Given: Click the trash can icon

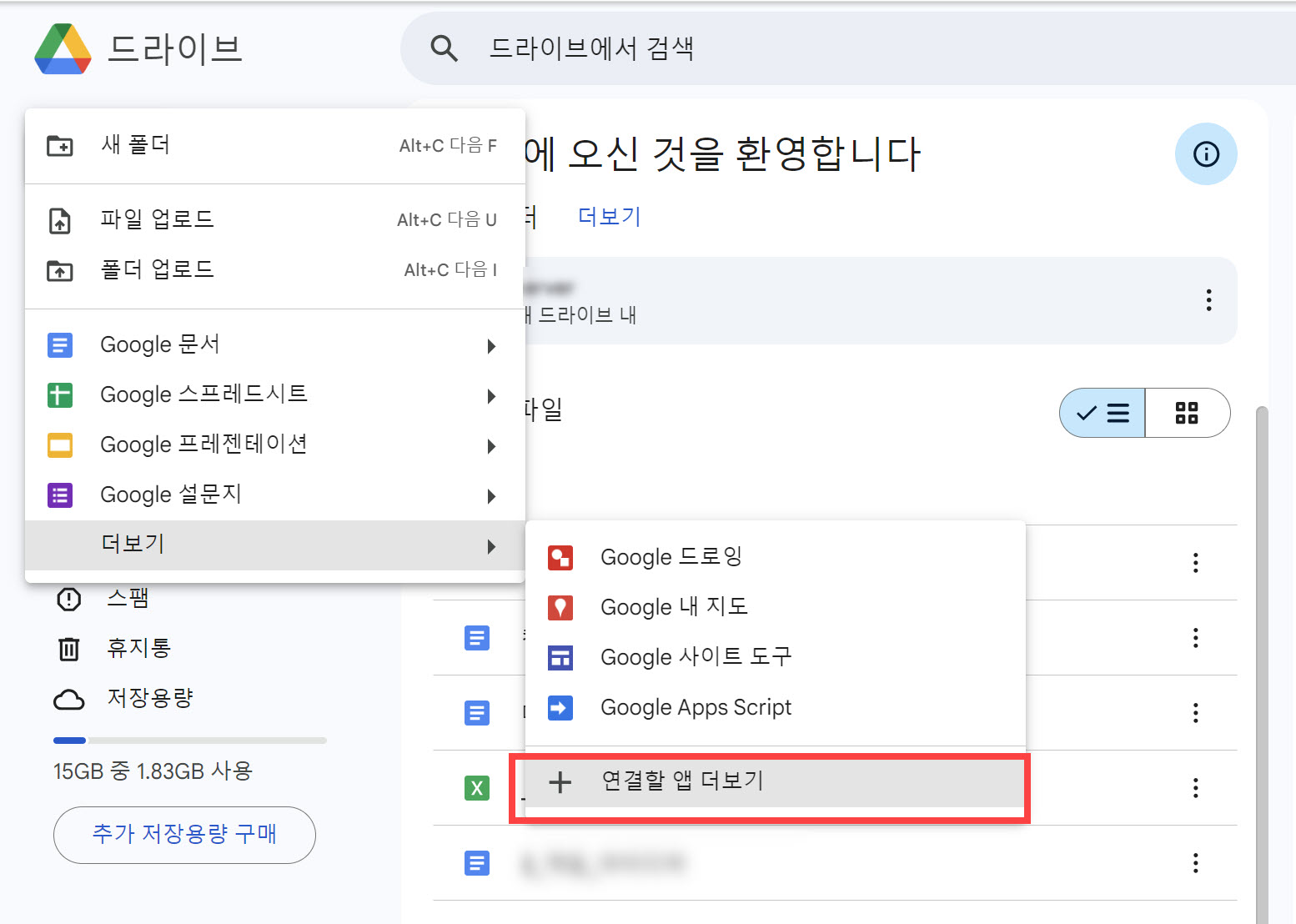Looking at the screenshot, I should (69, 649).
